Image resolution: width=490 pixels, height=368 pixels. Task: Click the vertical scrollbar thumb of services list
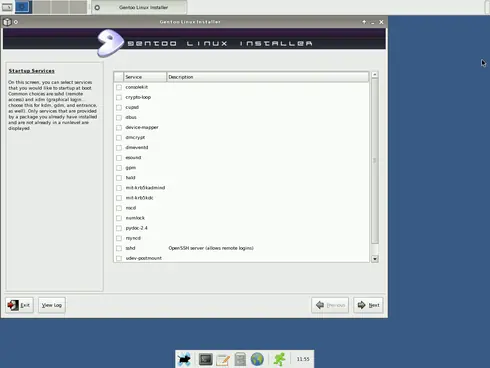click(375, 161)
